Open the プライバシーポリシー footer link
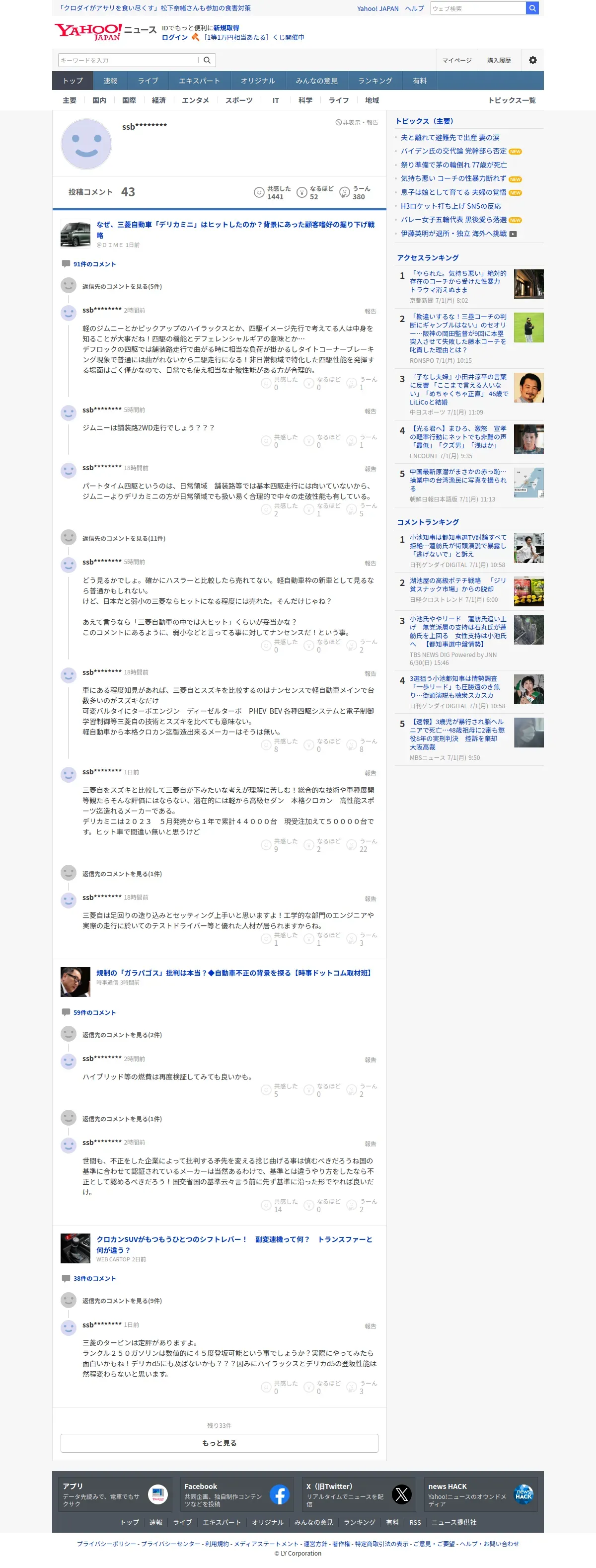The width and height of the screenshot is (596, 1568). (x=106, y=1544)
